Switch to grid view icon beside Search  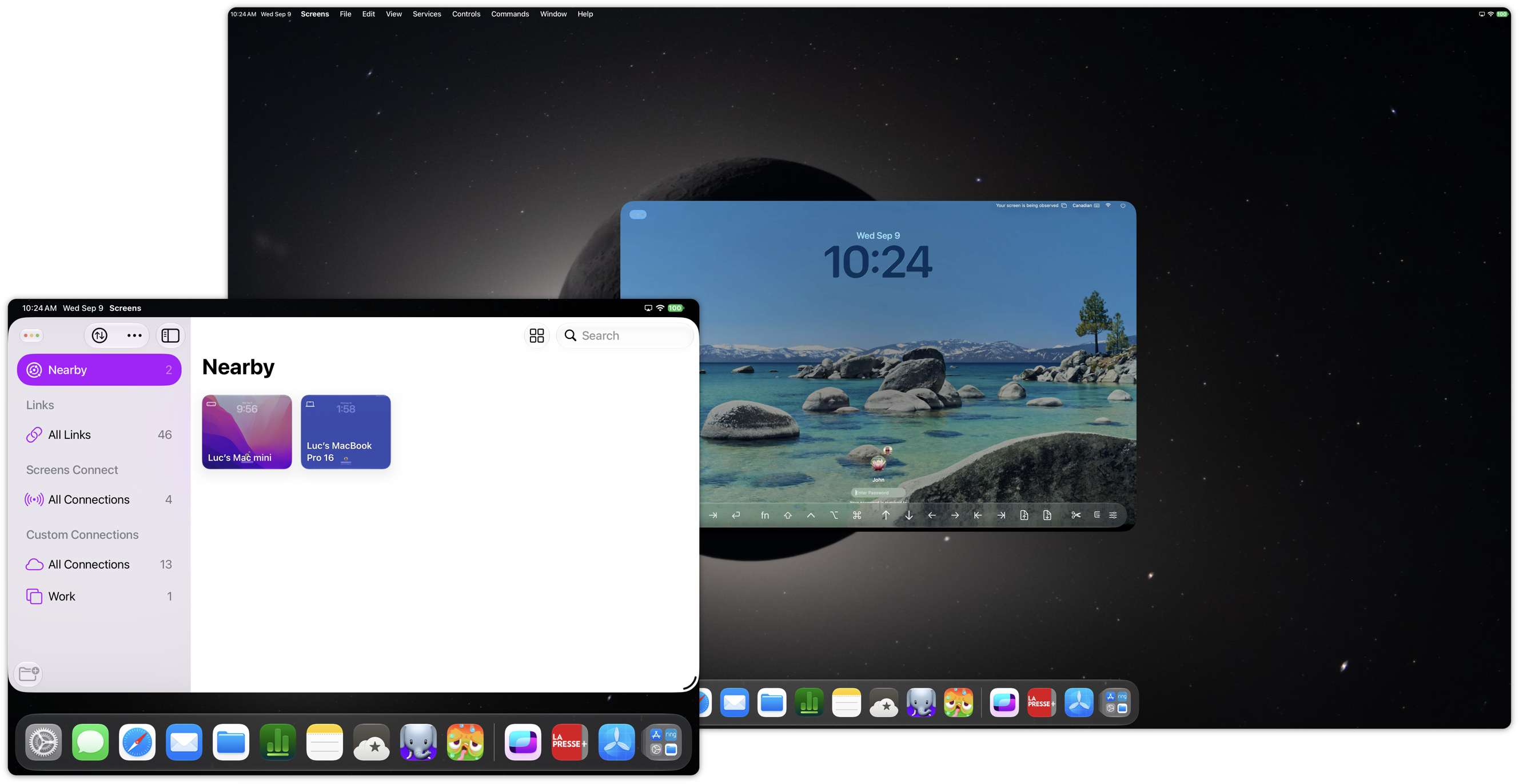(537, 335)
